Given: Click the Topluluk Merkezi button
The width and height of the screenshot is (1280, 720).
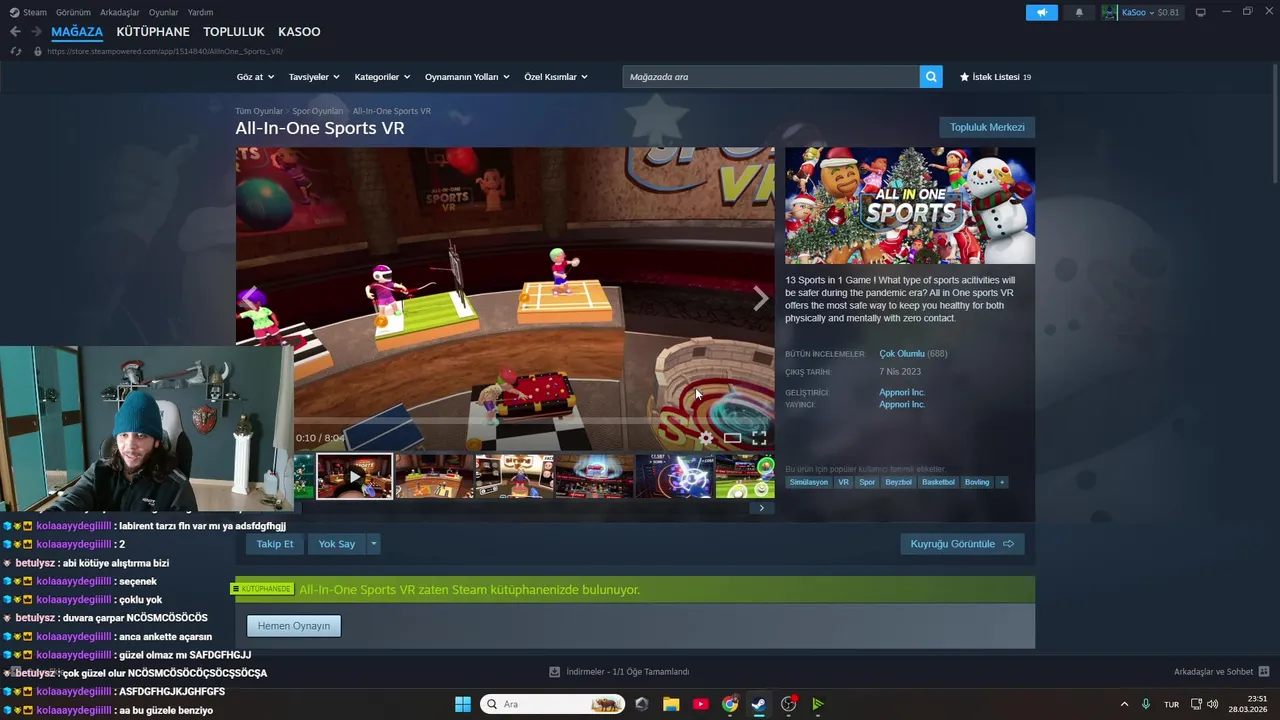Looking at the screenshot, I should click(987, 127).
